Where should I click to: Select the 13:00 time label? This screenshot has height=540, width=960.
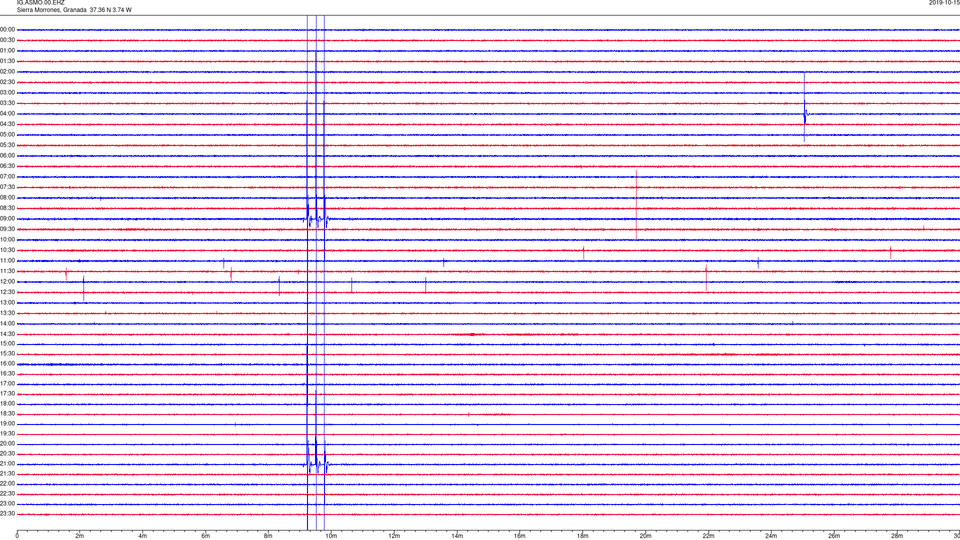[7, 302]
